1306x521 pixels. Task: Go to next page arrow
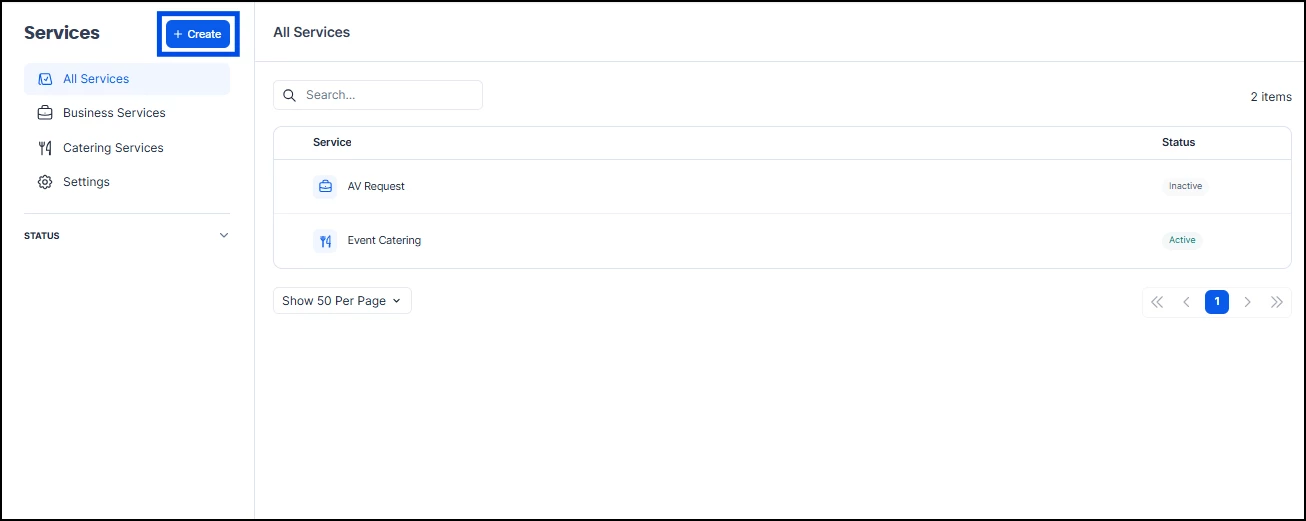[x=1247, y=302]
